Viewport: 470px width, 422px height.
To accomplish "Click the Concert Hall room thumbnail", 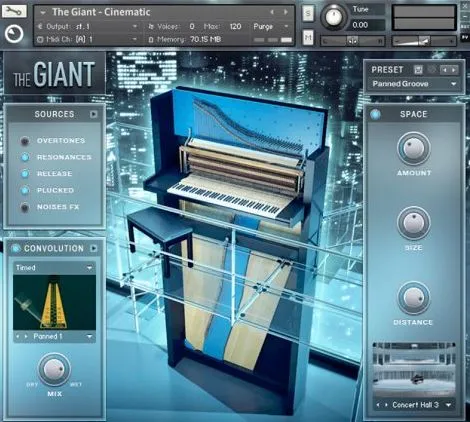I will 414,370.
